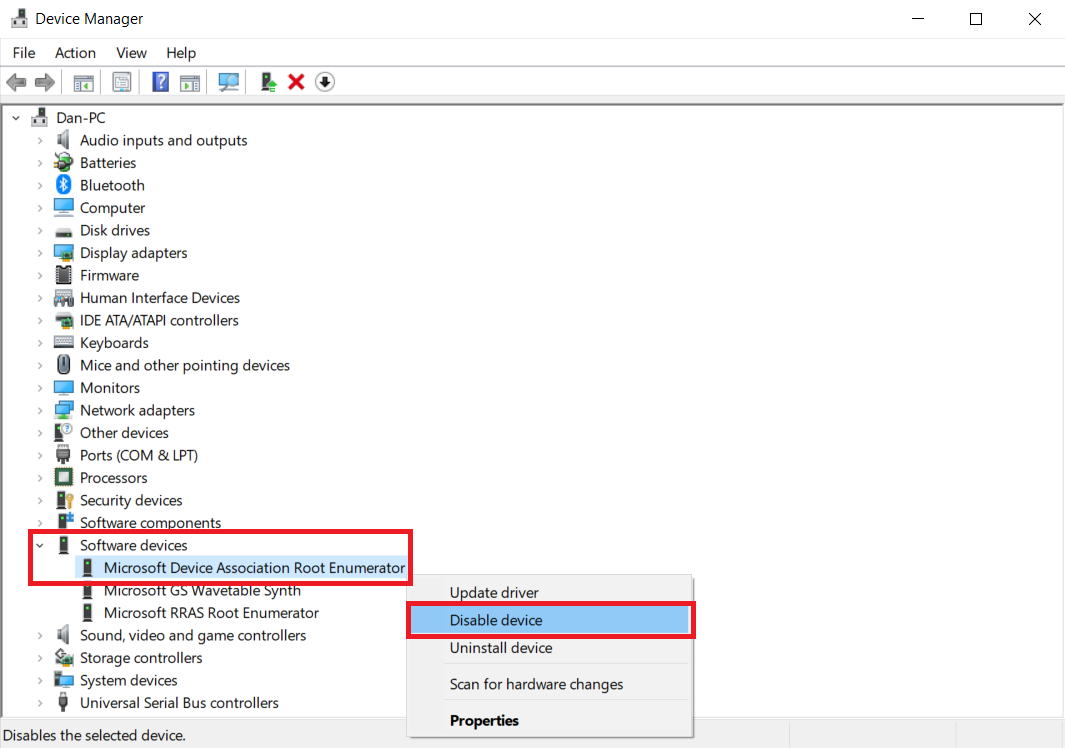Click the Device Manager title bar icon
1065x748 pixels.
click(19, 18)
